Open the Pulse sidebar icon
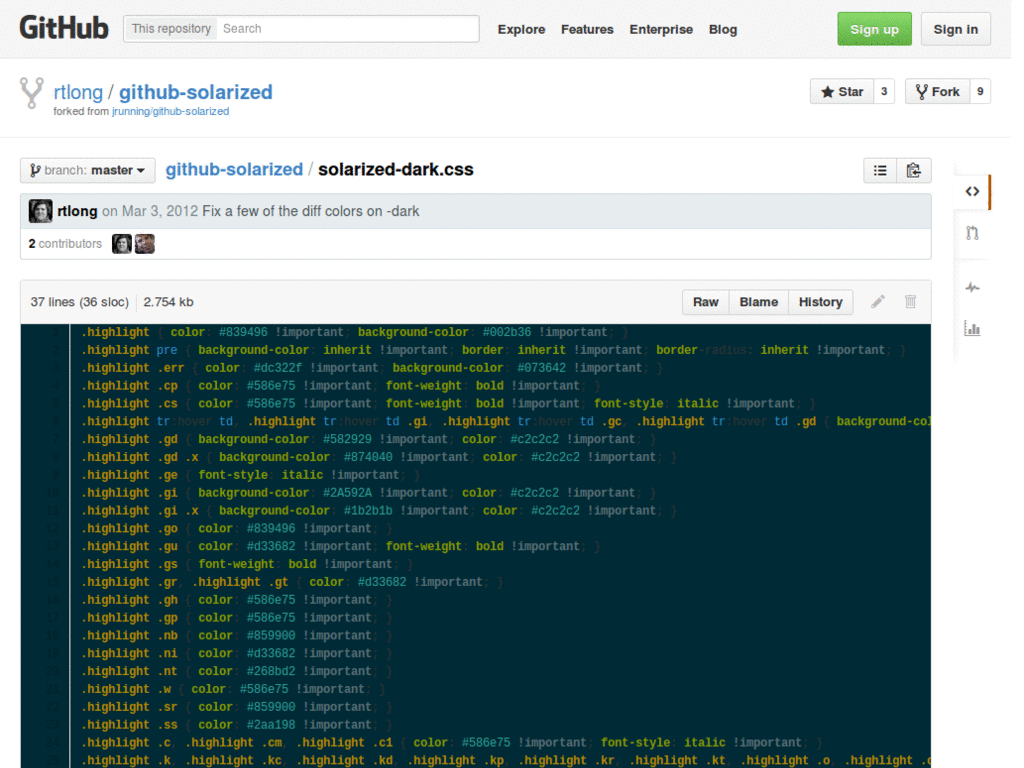1024x768 pixels. point(972,287)
